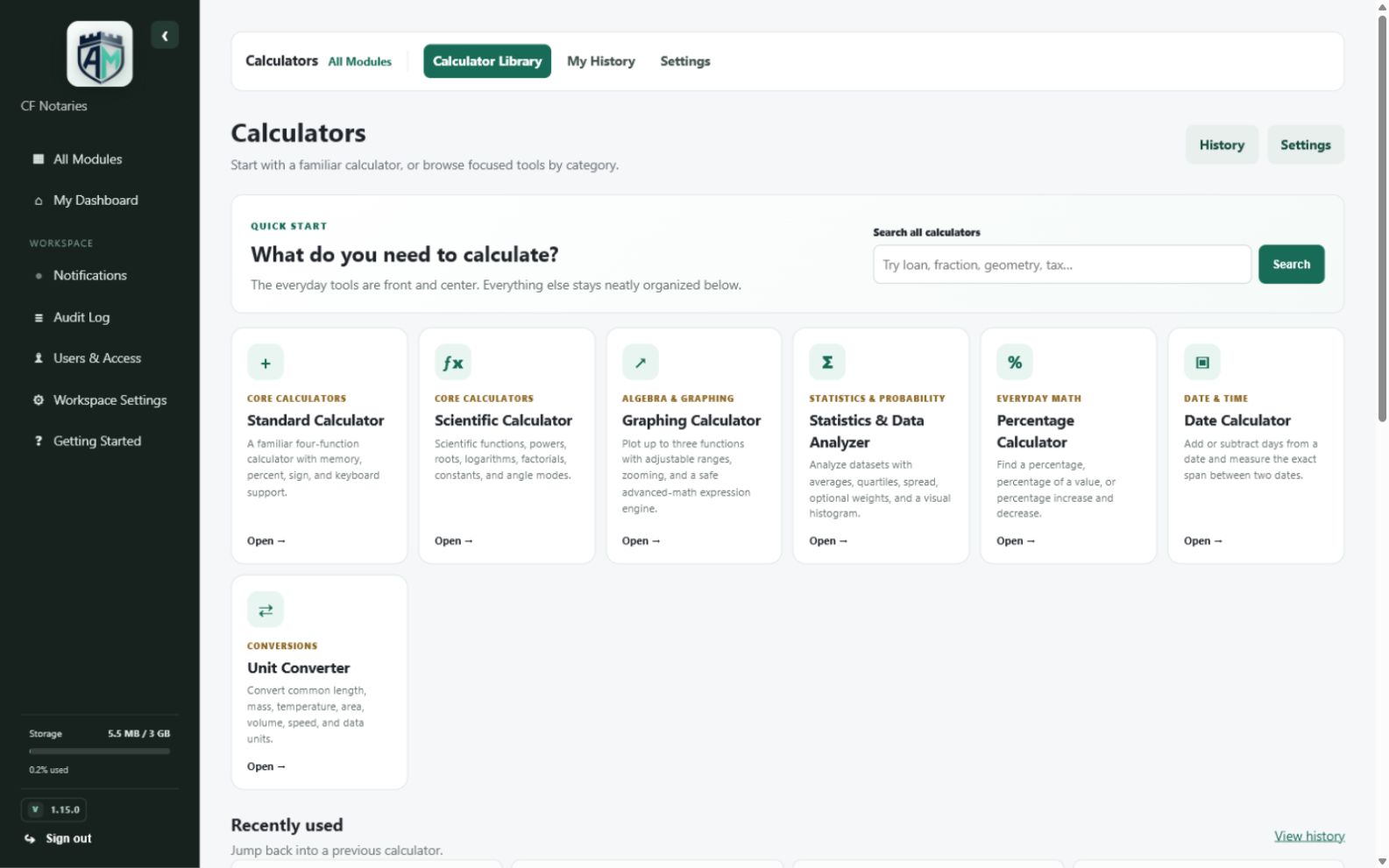Click the Percentage Calculator percent icon
1389x868 pixels.
(1015, 363)
